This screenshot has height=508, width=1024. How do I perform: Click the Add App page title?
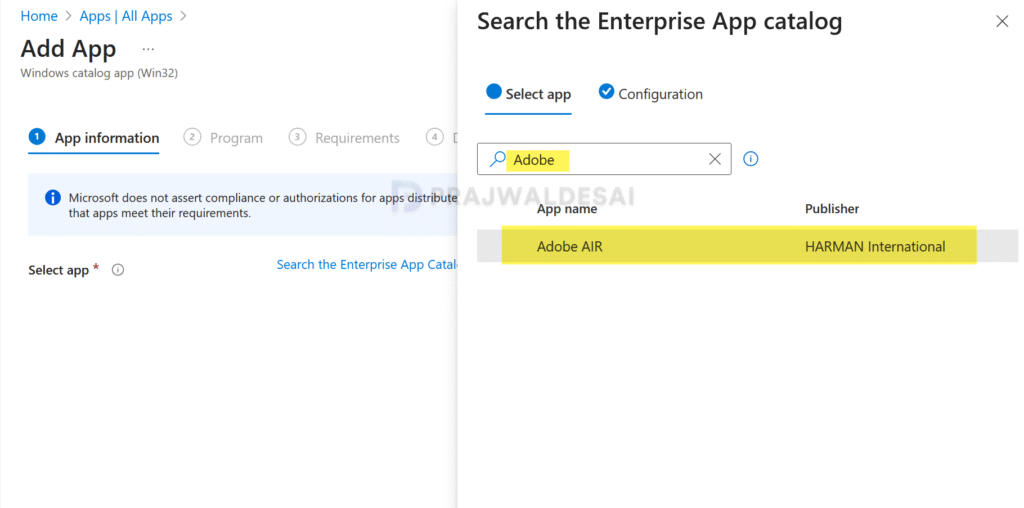(69, 49)
